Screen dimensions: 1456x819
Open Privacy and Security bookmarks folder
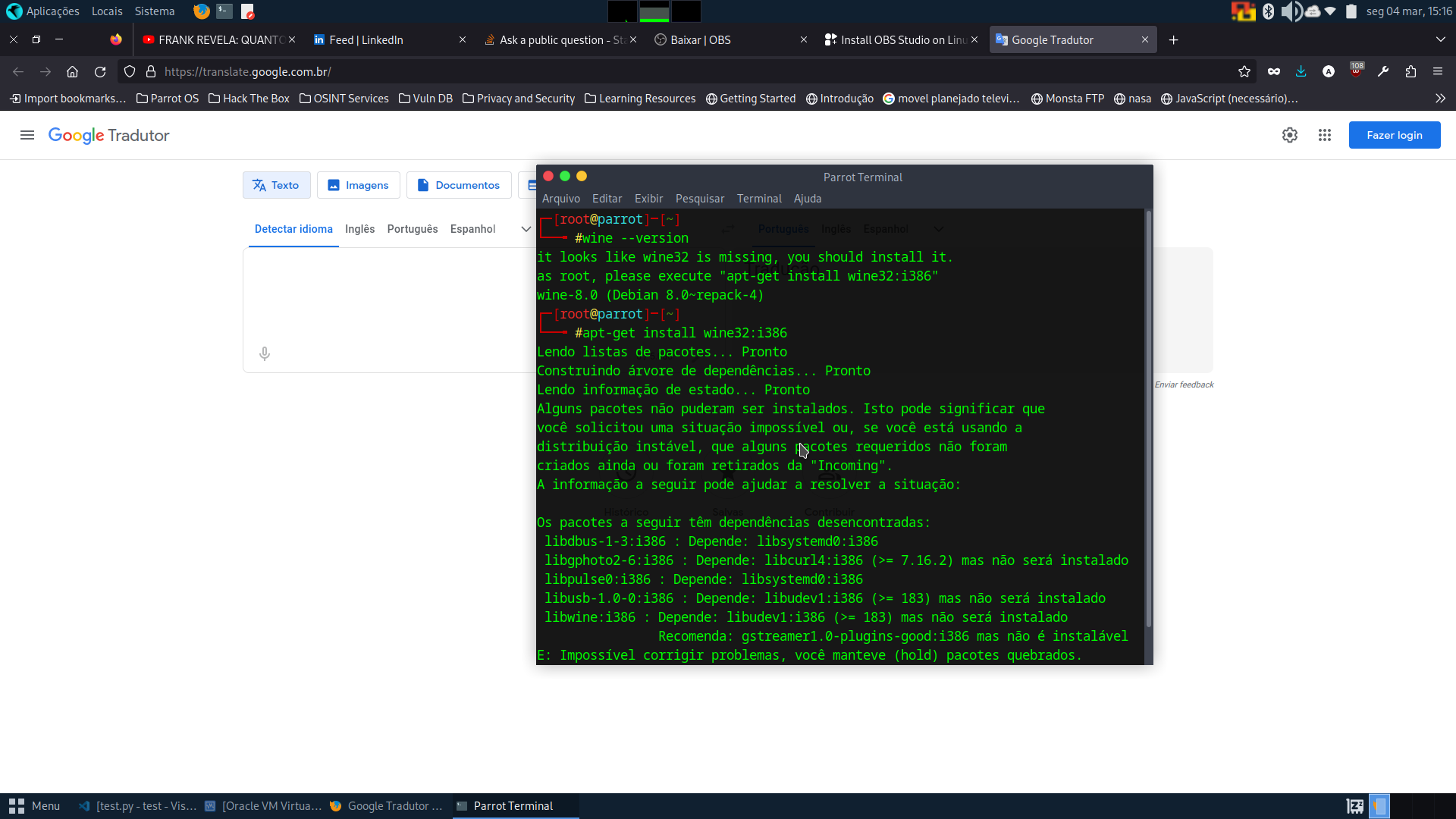click(x=519, y=99)
